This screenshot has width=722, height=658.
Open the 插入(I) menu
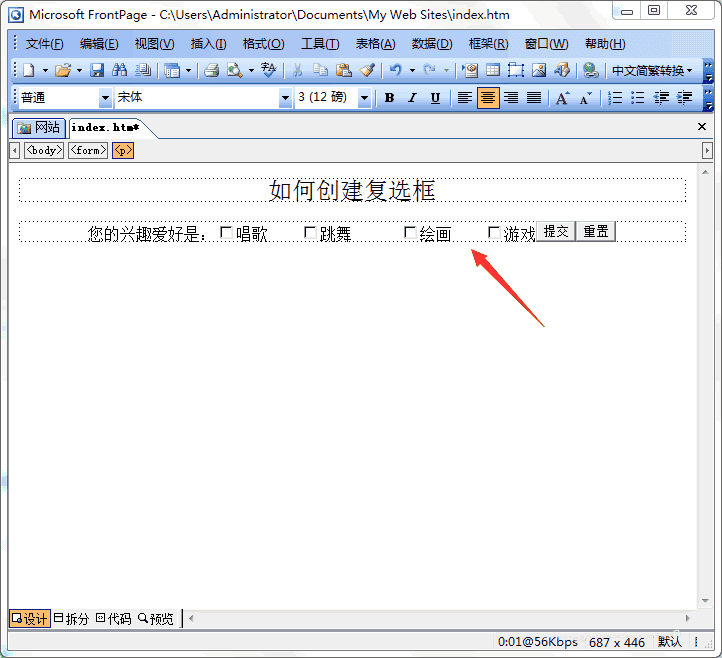click(208, 44)
